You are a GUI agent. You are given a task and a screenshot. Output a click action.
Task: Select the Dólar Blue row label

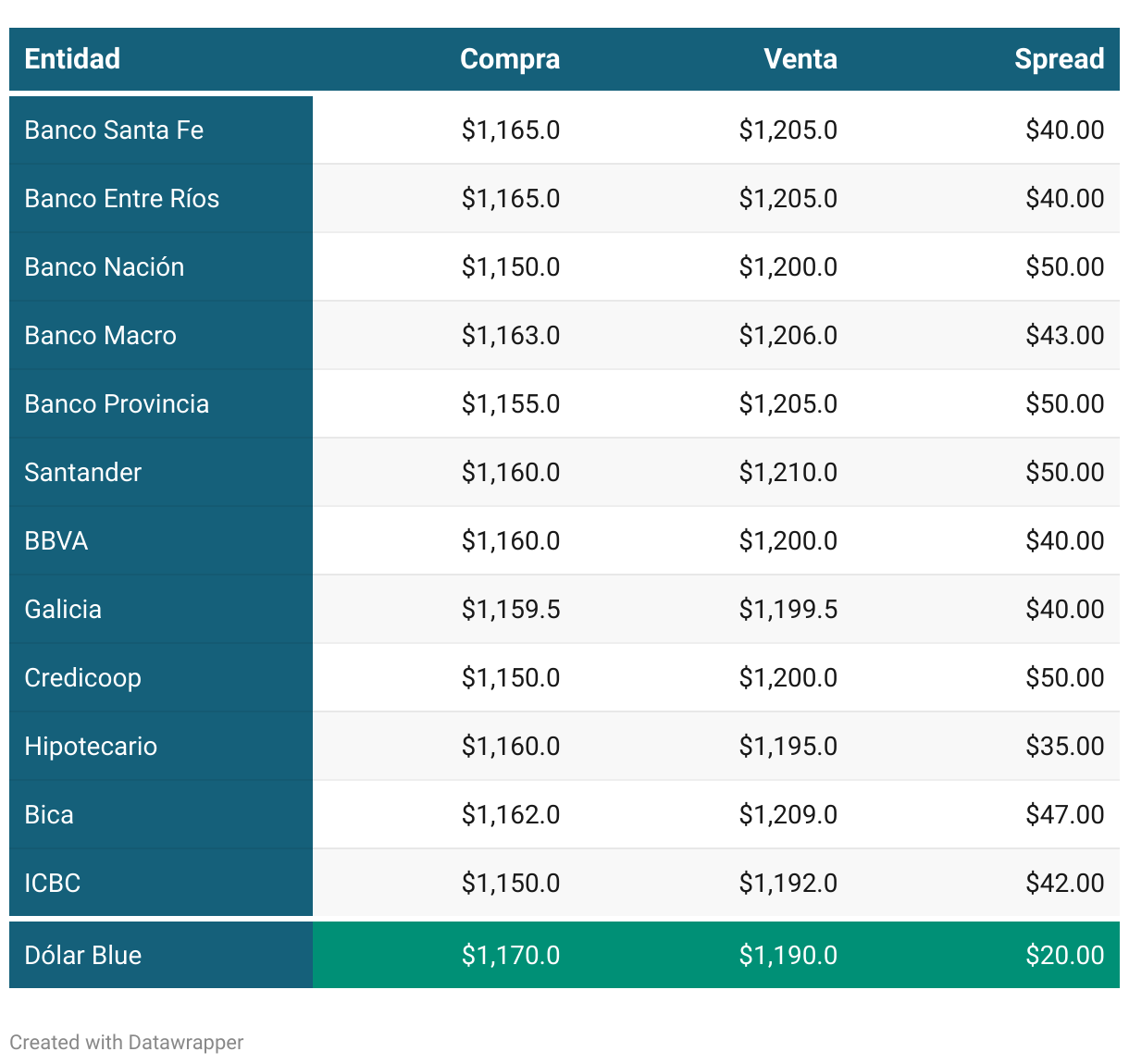tap(82, 956)
